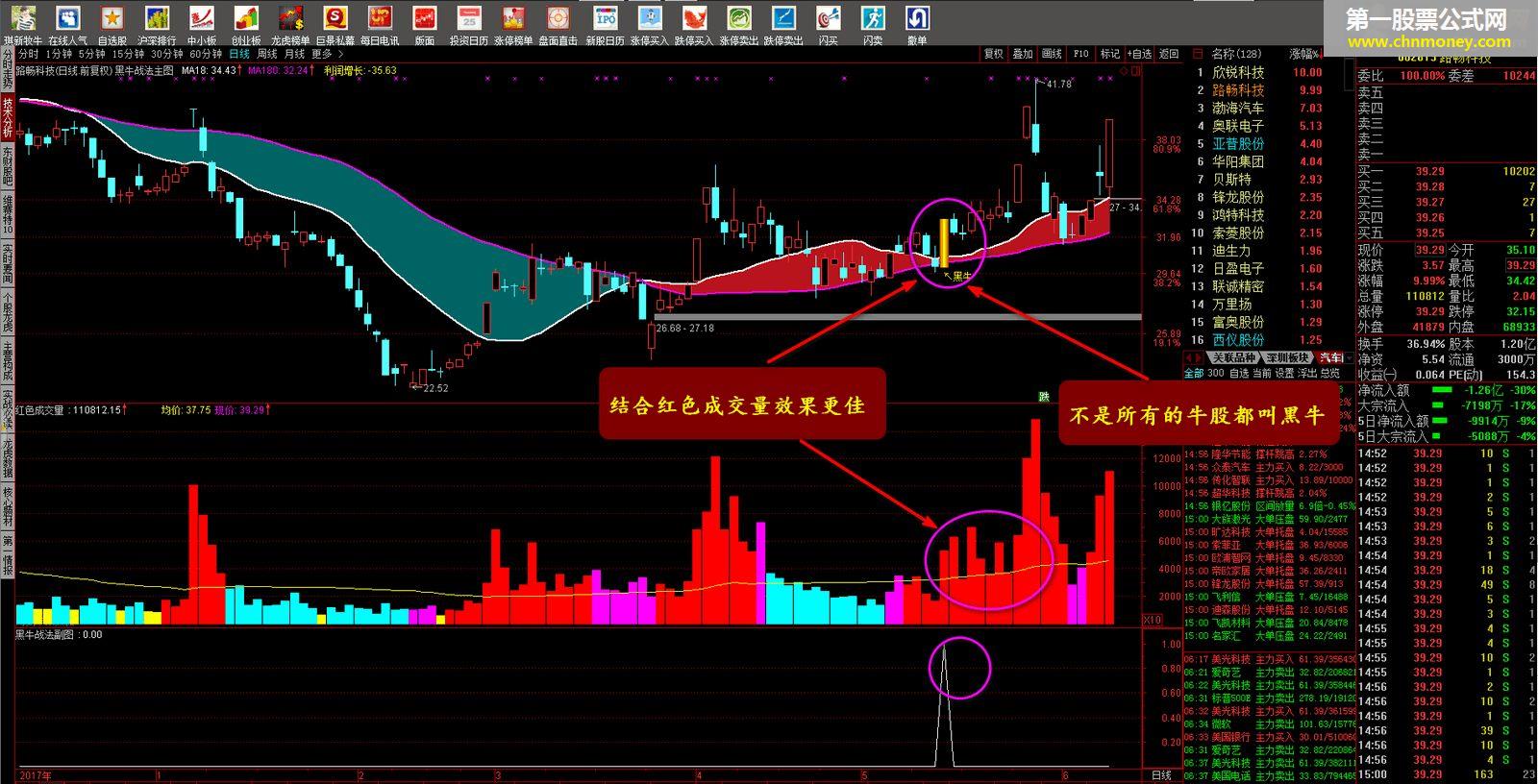The height and width of the screenshot is (784, 1538).
Task: Open 设置 settings below the list
Action: tap(1284, 373)
